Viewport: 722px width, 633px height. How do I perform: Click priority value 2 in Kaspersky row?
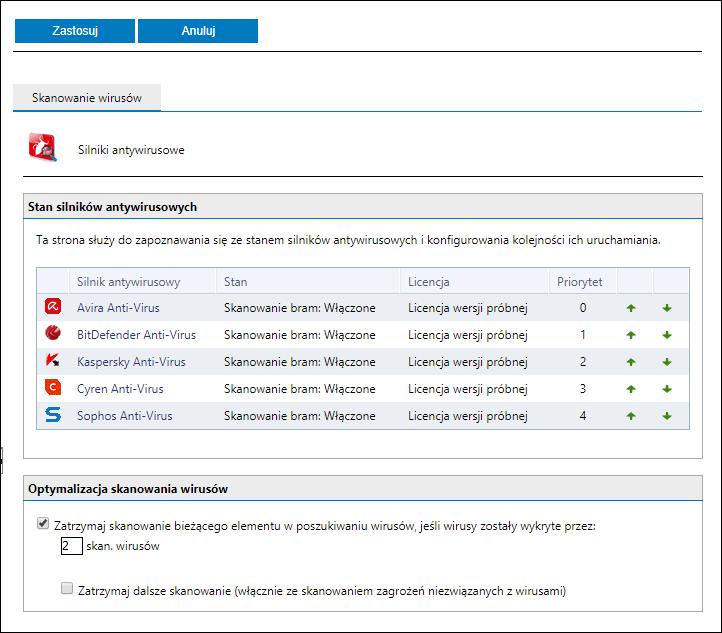[583, 362]
